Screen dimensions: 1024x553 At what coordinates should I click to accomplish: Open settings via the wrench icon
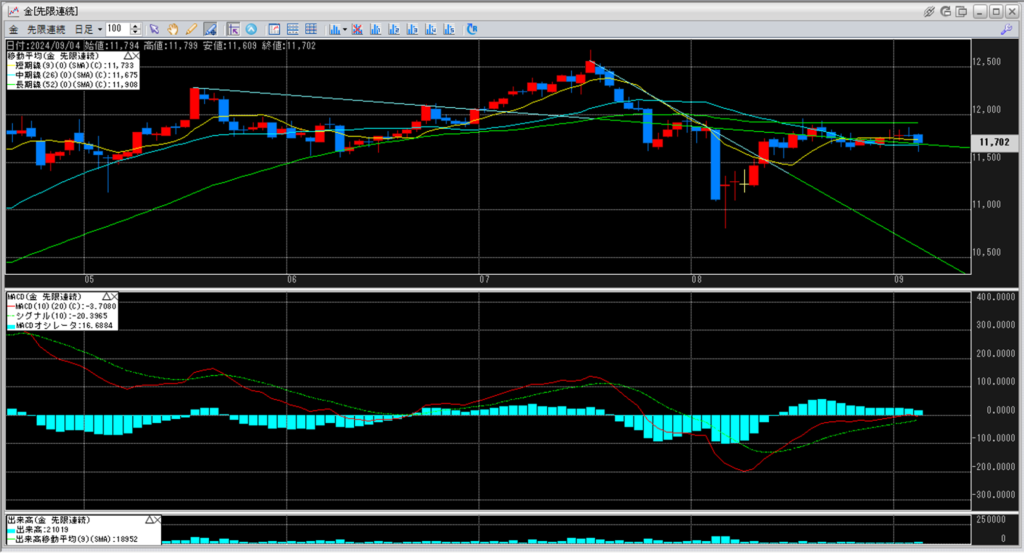tap(1006, 29)
